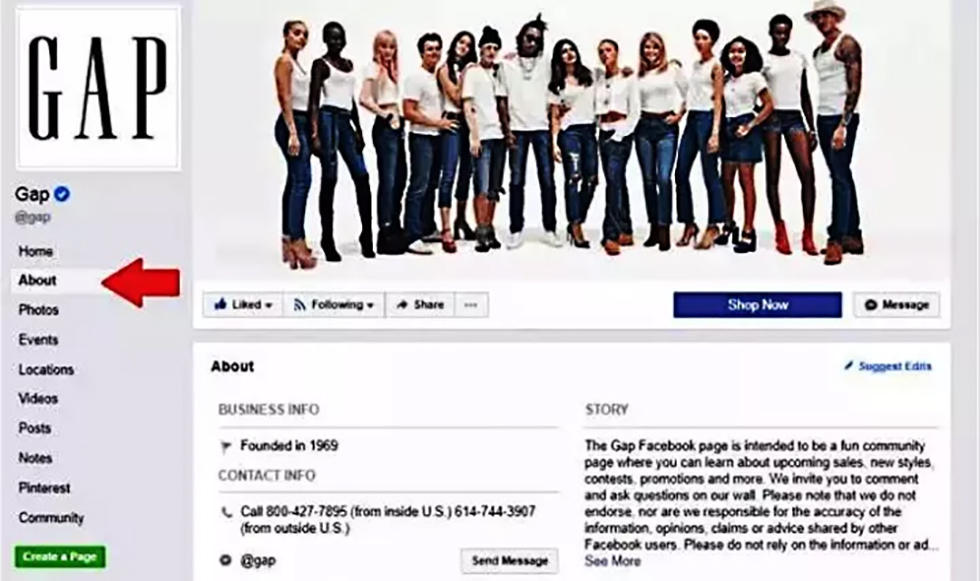This screenshot has height=581, width=980.
Task: Expand the Liked dropdown arrow
Action: point(268,305)
